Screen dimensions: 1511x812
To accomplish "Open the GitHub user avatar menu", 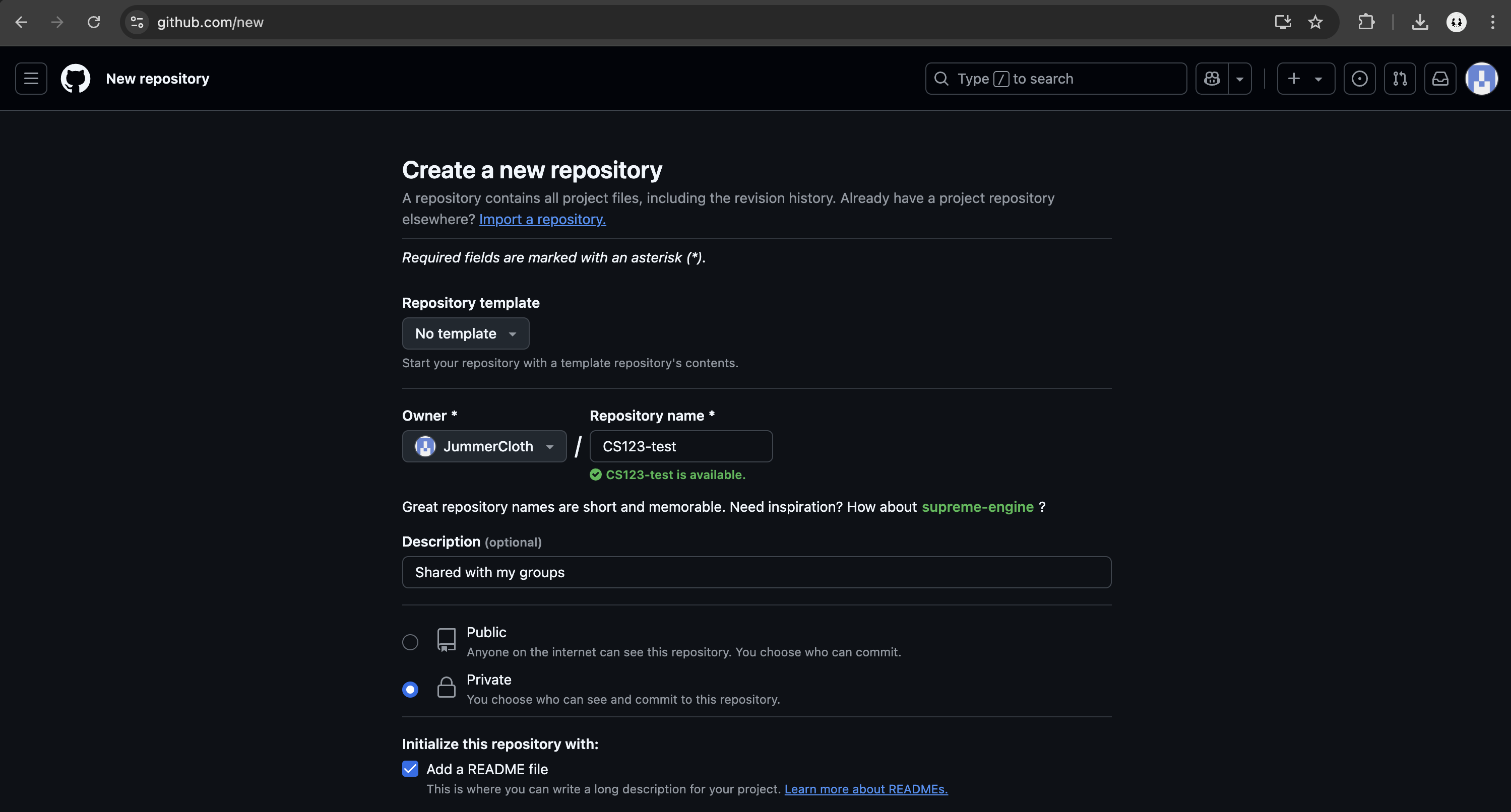I will [x=1481, y=79].
